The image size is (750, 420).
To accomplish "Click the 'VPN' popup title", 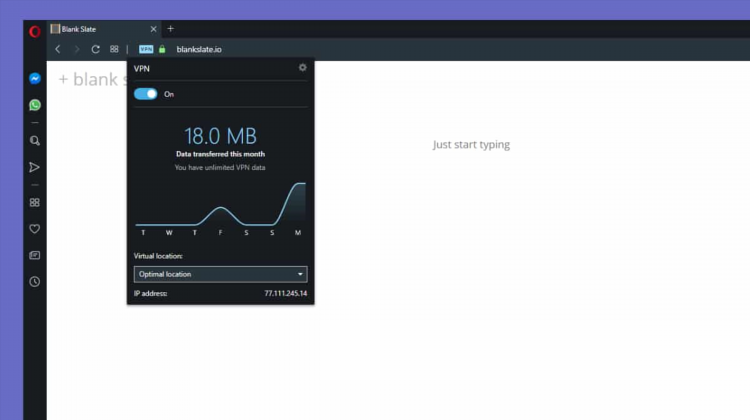I will click(x=142, y=69).
